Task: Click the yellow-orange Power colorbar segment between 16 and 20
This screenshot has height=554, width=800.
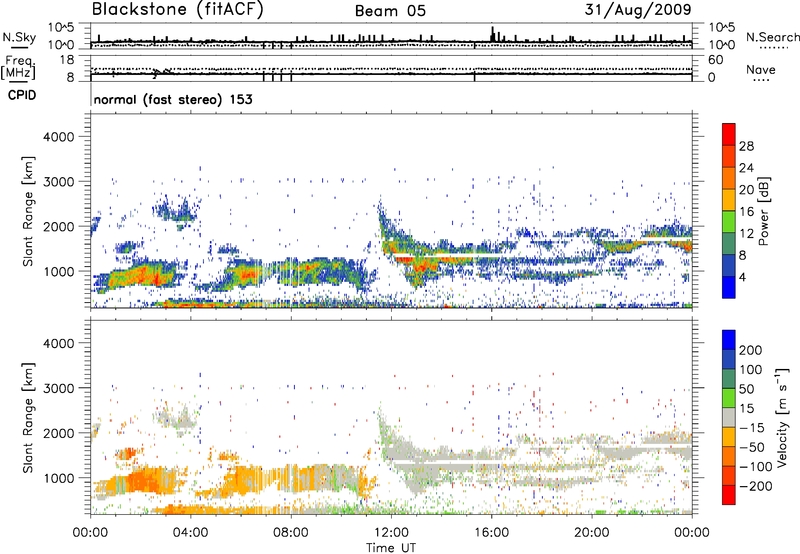Action: 729,200
